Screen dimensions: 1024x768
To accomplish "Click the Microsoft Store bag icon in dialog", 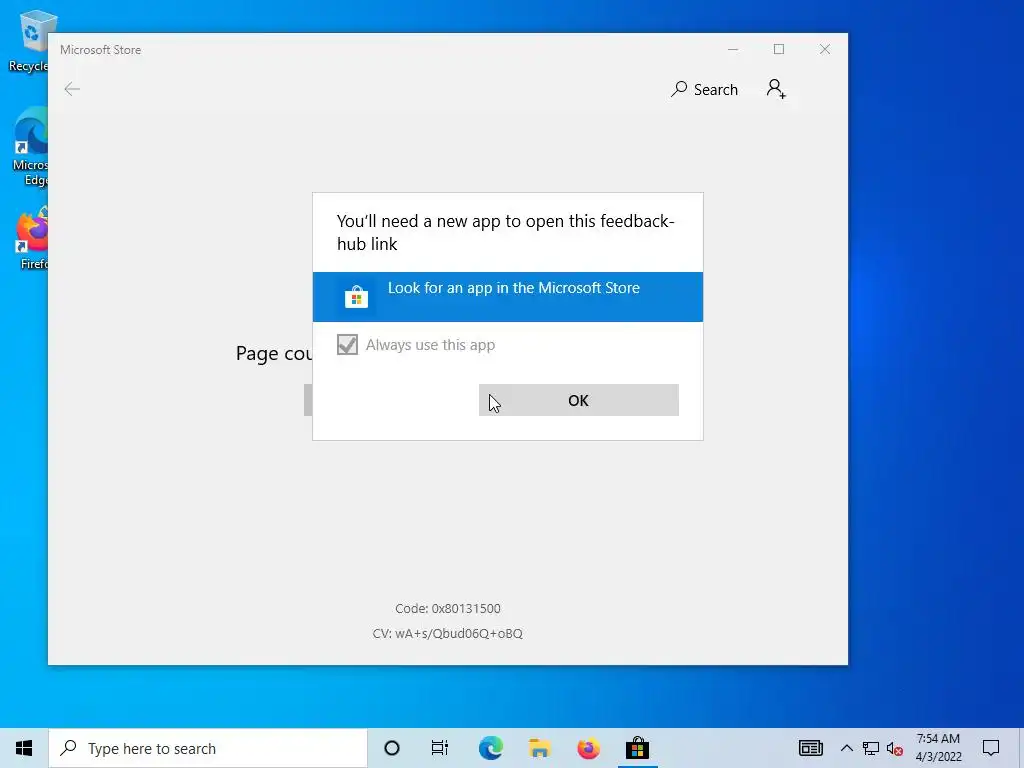I will tap(357, 296).
